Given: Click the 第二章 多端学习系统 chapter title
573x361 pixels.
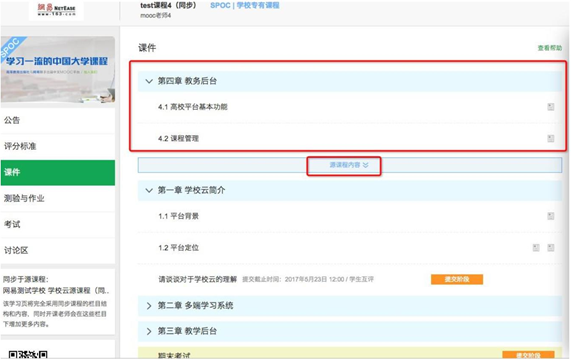Looking at the screenshot, I should (195, 305).
